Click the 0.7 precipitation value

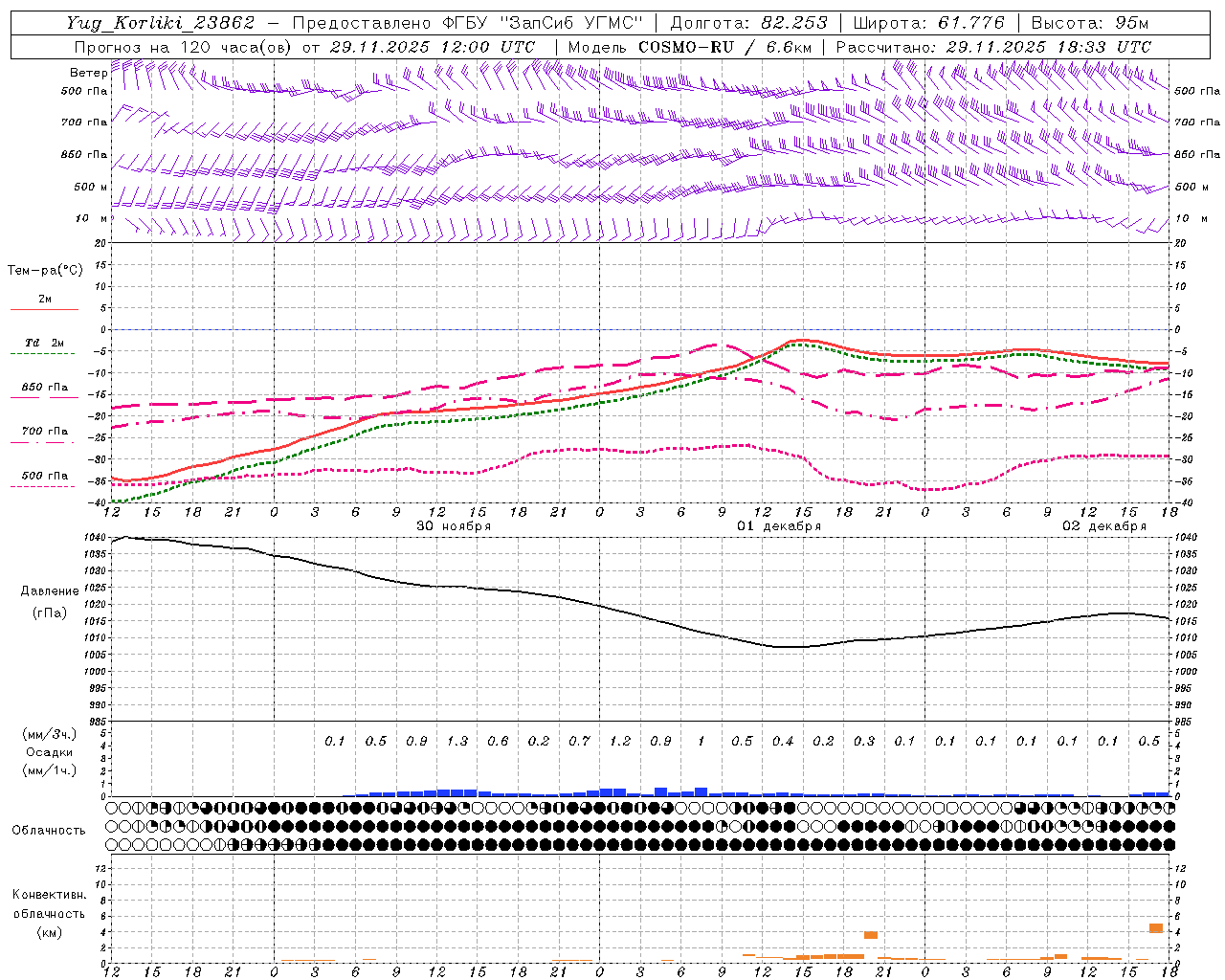tap(579, 741)
